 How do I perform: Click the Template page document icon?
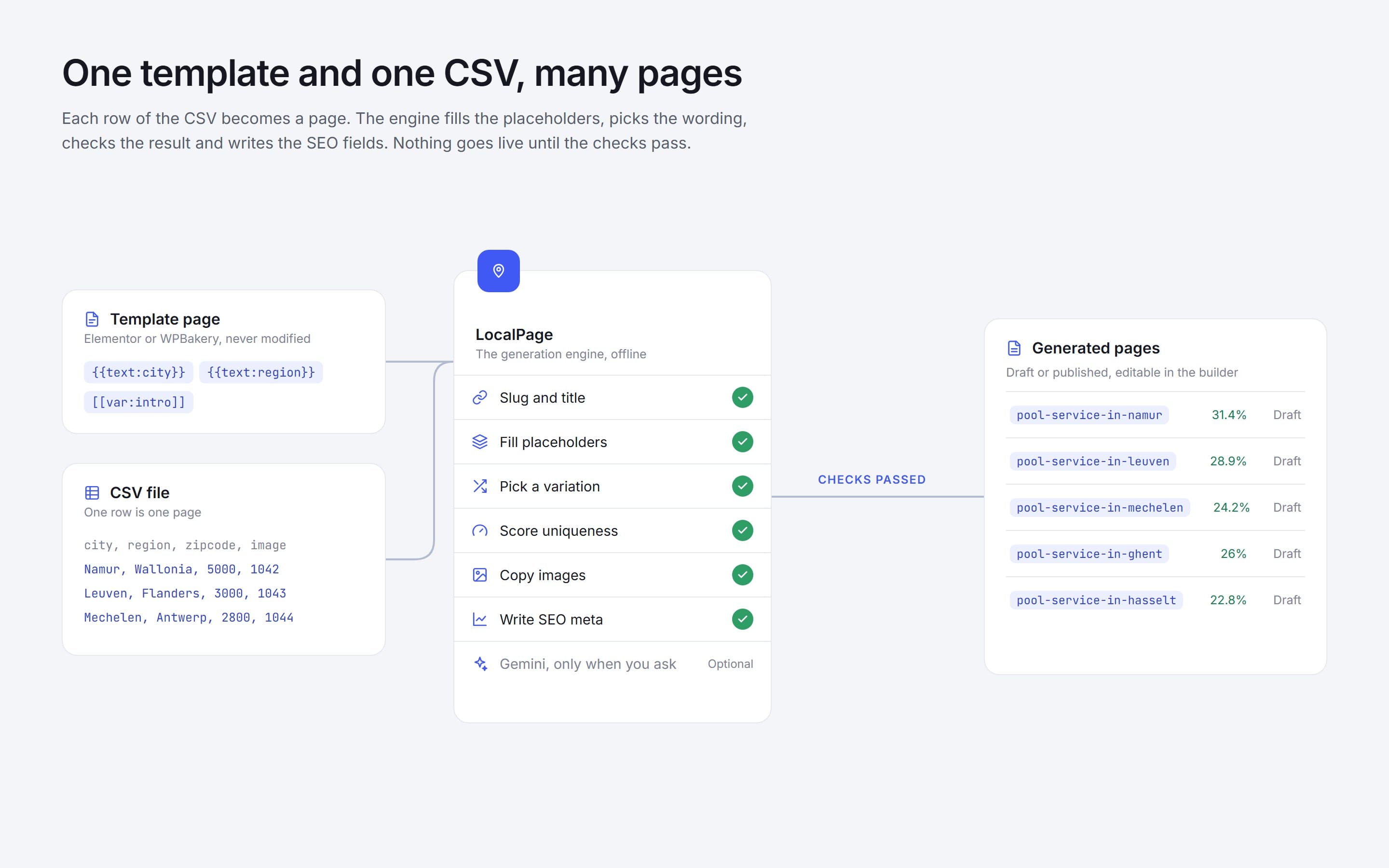point(92,319)
